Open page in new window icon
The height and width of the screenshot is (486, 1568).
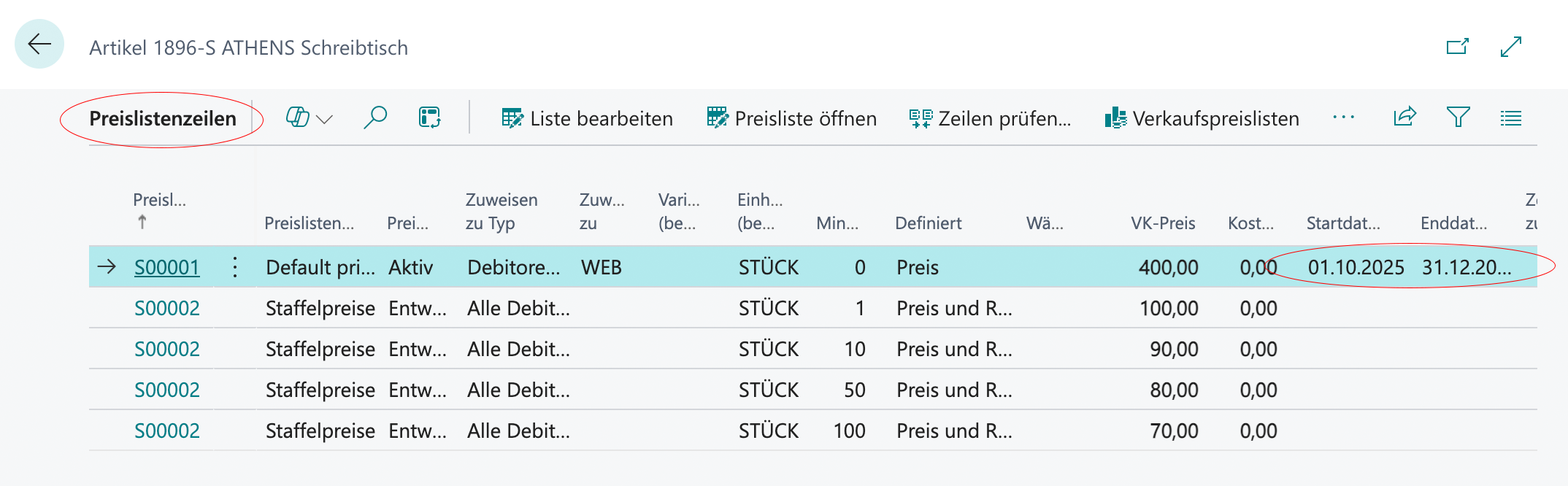[1458, 47]
